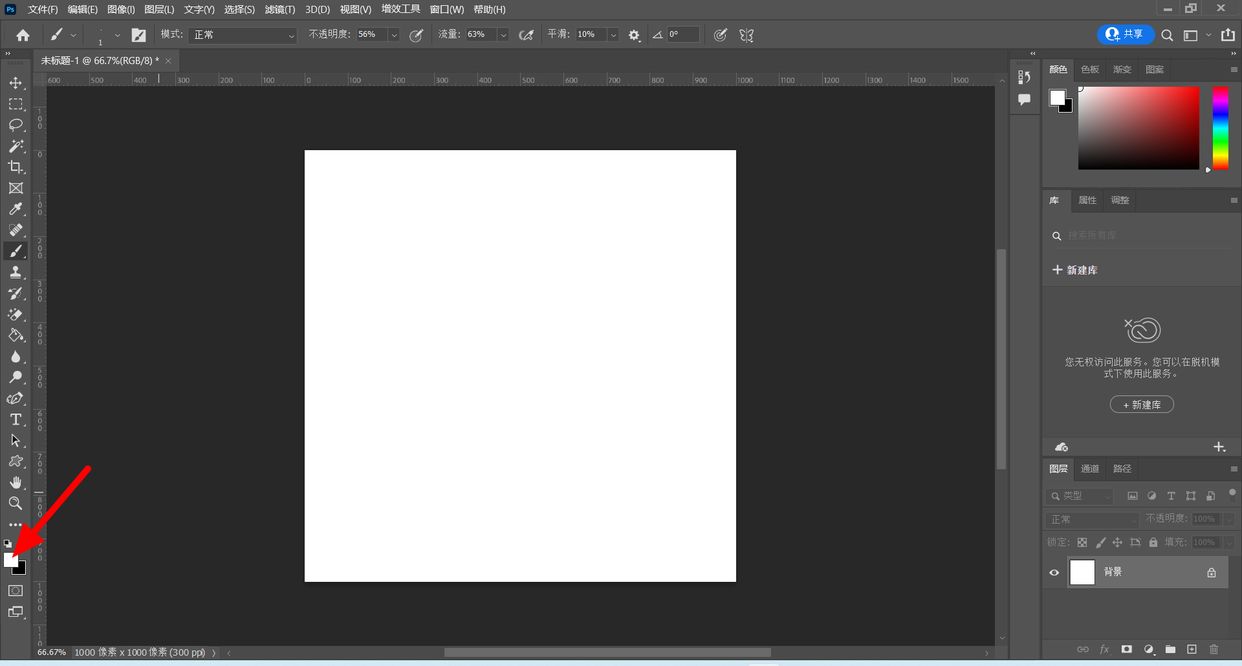Click the 共享 share button

(x=1125, y=34)
